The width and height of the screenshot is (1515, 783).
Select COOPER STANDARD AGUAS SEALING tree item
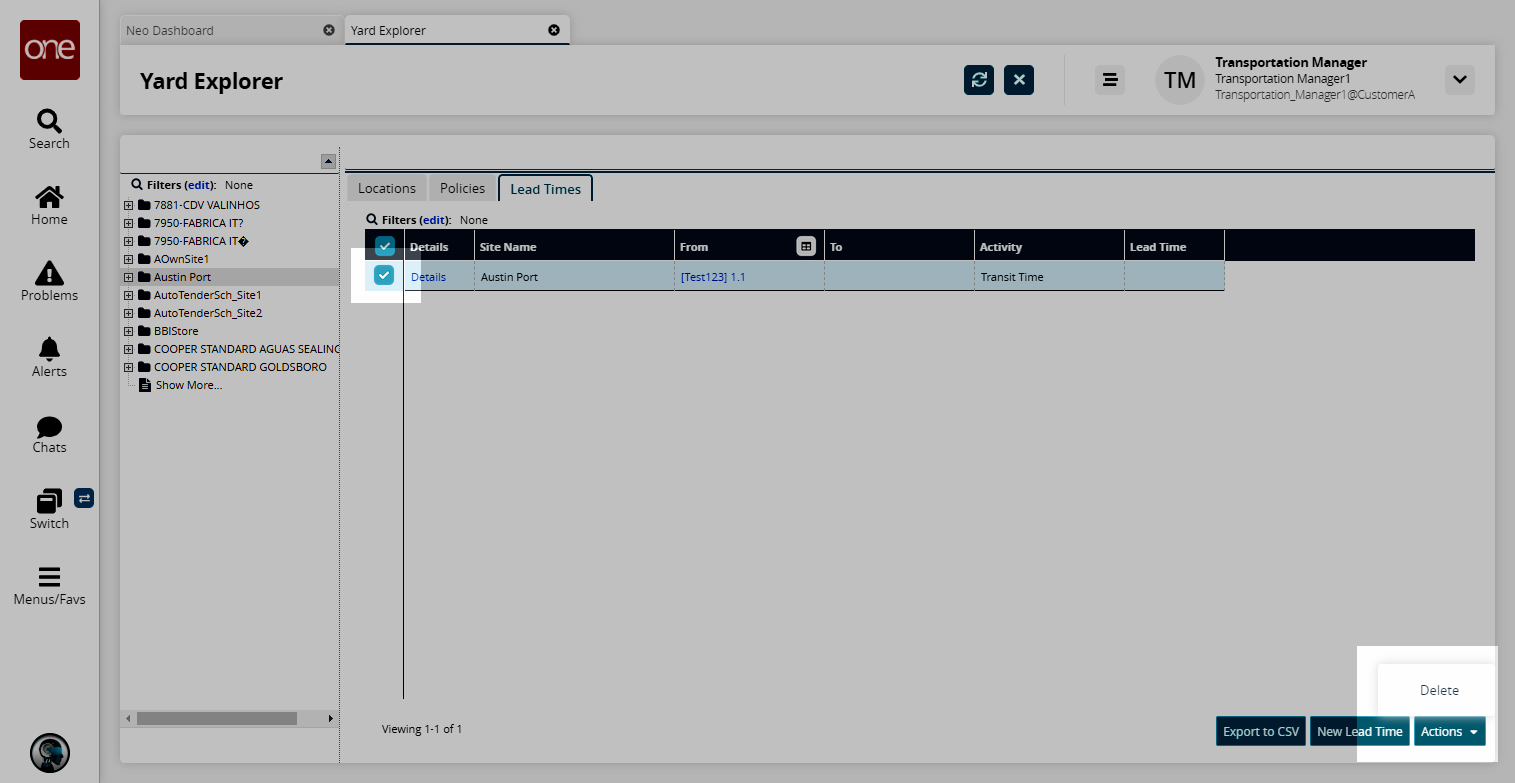tap(247, 349)
